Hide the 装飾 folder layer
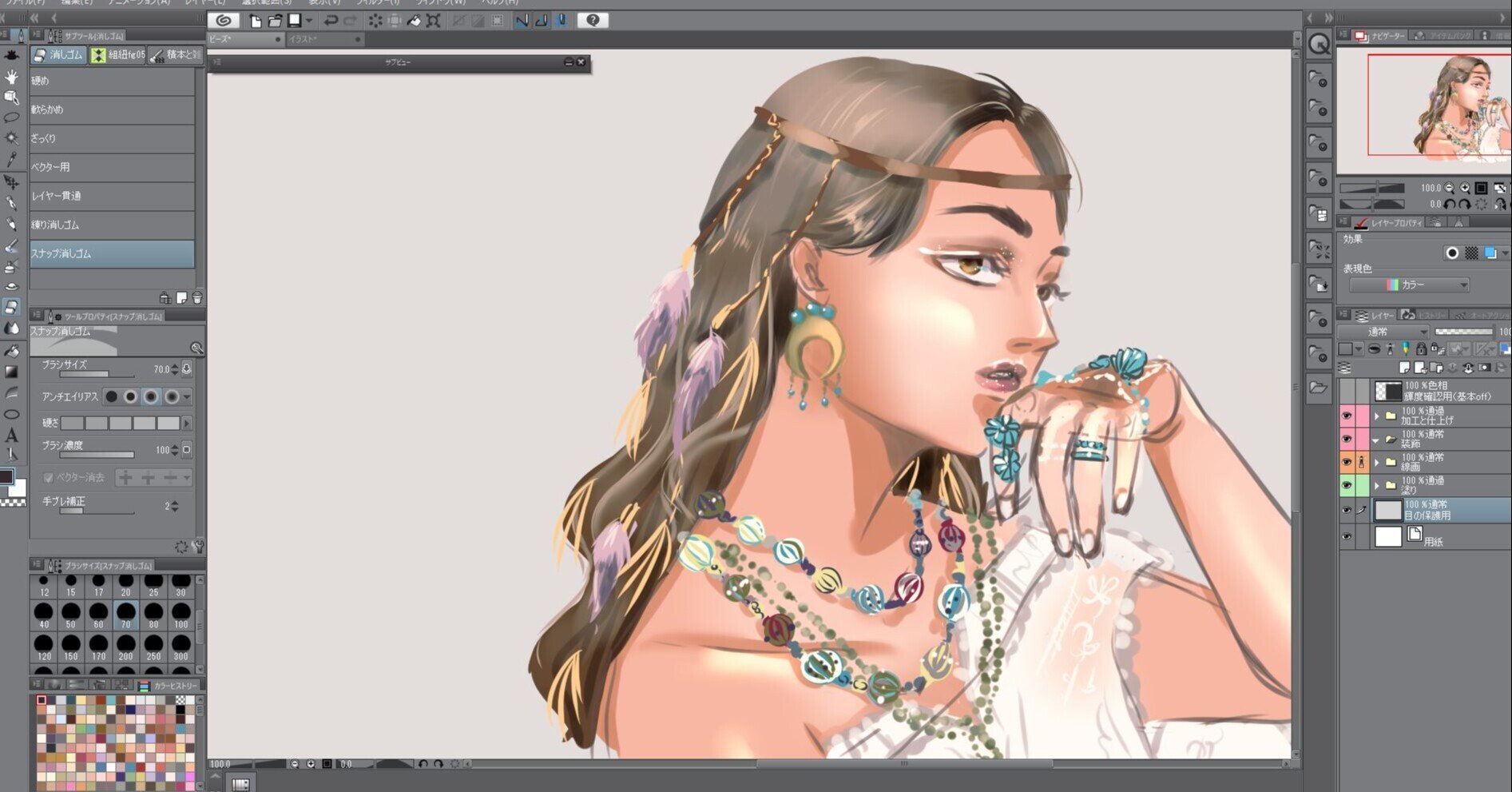 click(1347, 439)
